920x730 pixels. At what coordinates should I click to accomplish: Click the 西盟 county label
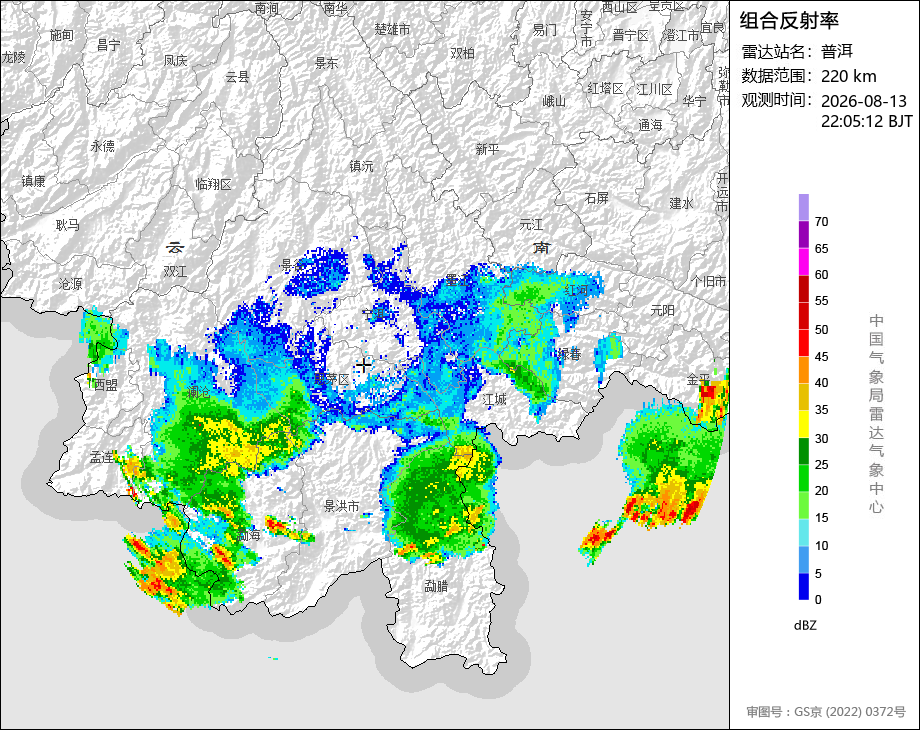106,385
